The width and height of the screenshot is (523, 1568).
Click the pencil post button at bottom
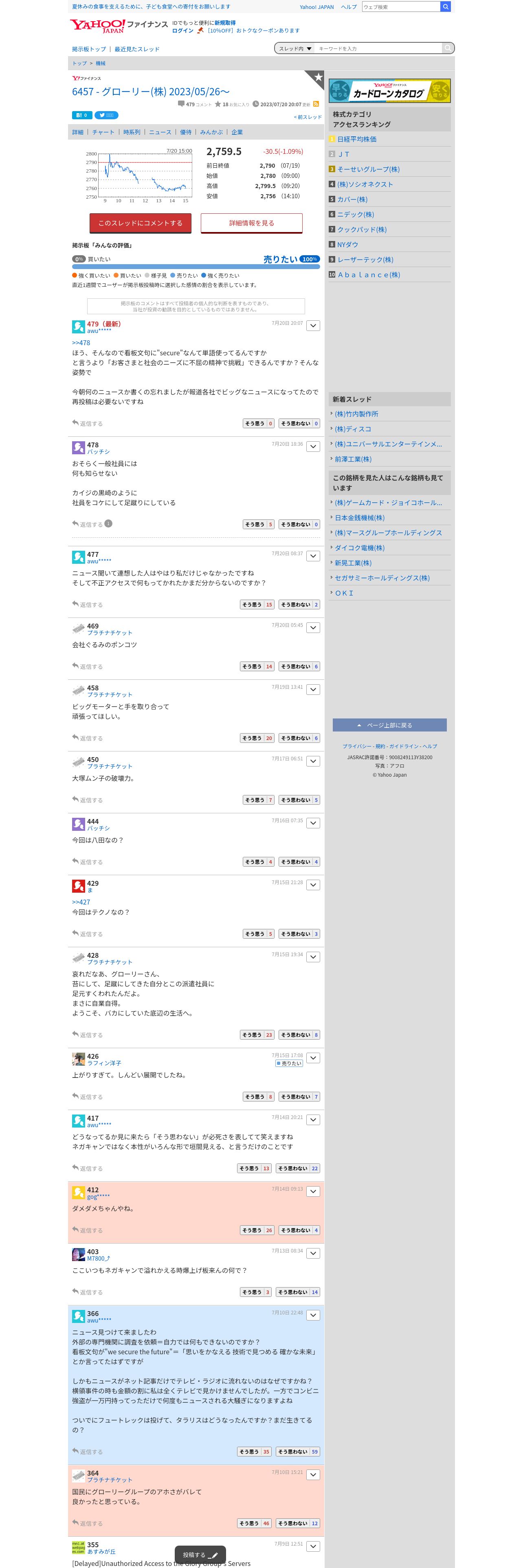pyautogui.click(x=200, y=1555)
